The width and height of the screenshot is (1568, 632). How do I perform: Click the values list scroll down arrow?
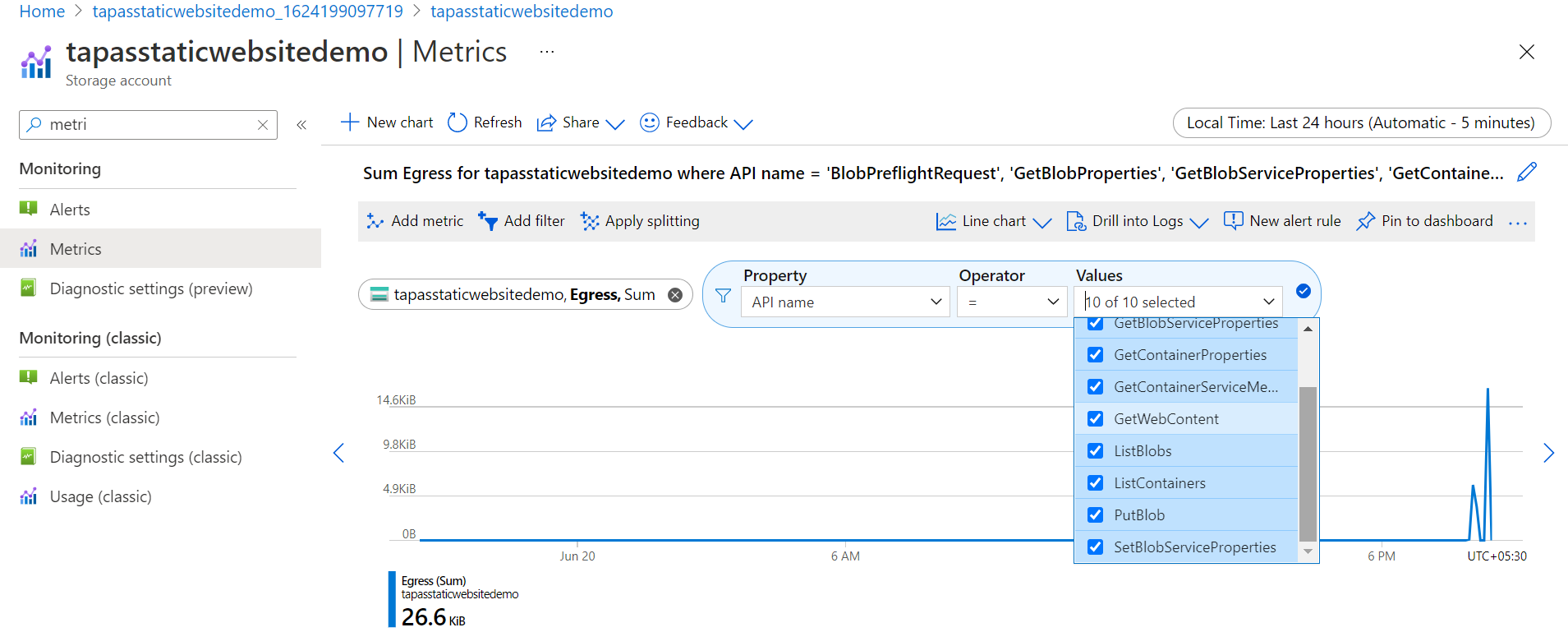pos(1308,551)
